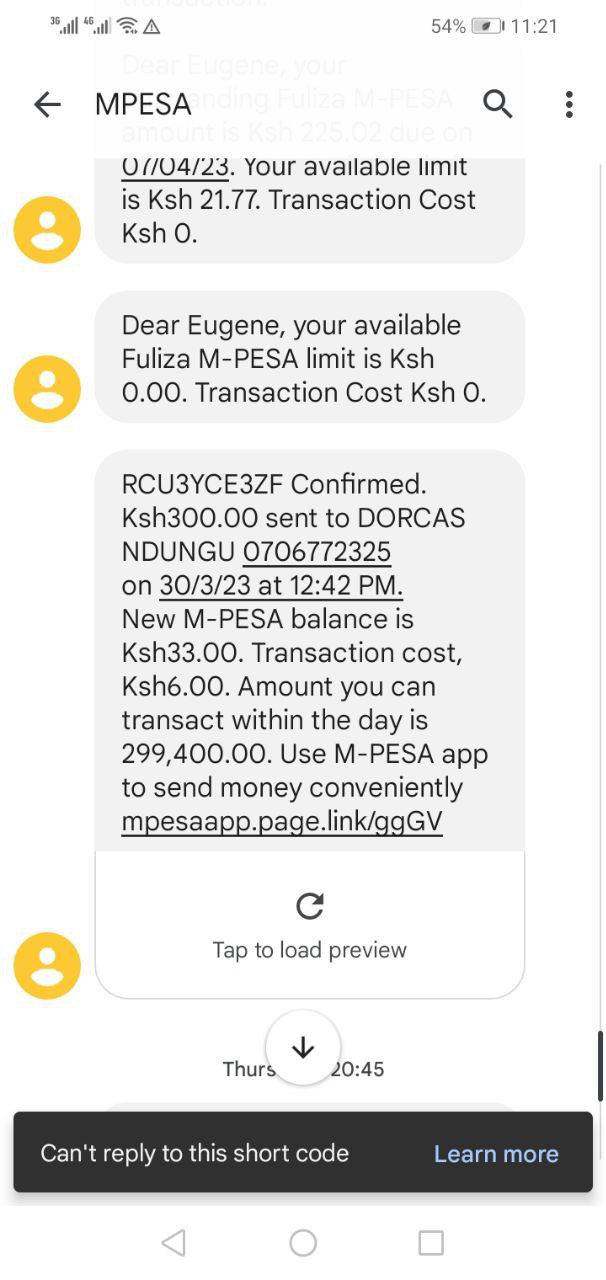Tap the reload preview icon
The image size is (606, 1280).
[x=310, y=906]
